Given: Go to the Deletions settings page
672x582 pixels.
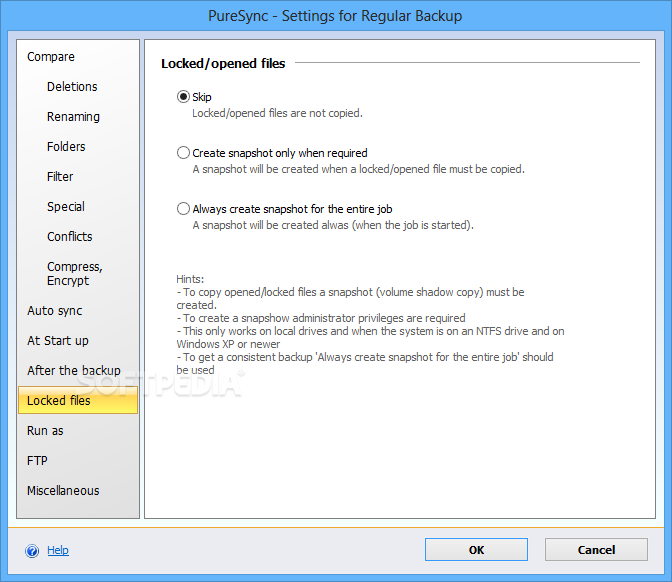Looking at the screenshot, I should [x=72, y=87].
